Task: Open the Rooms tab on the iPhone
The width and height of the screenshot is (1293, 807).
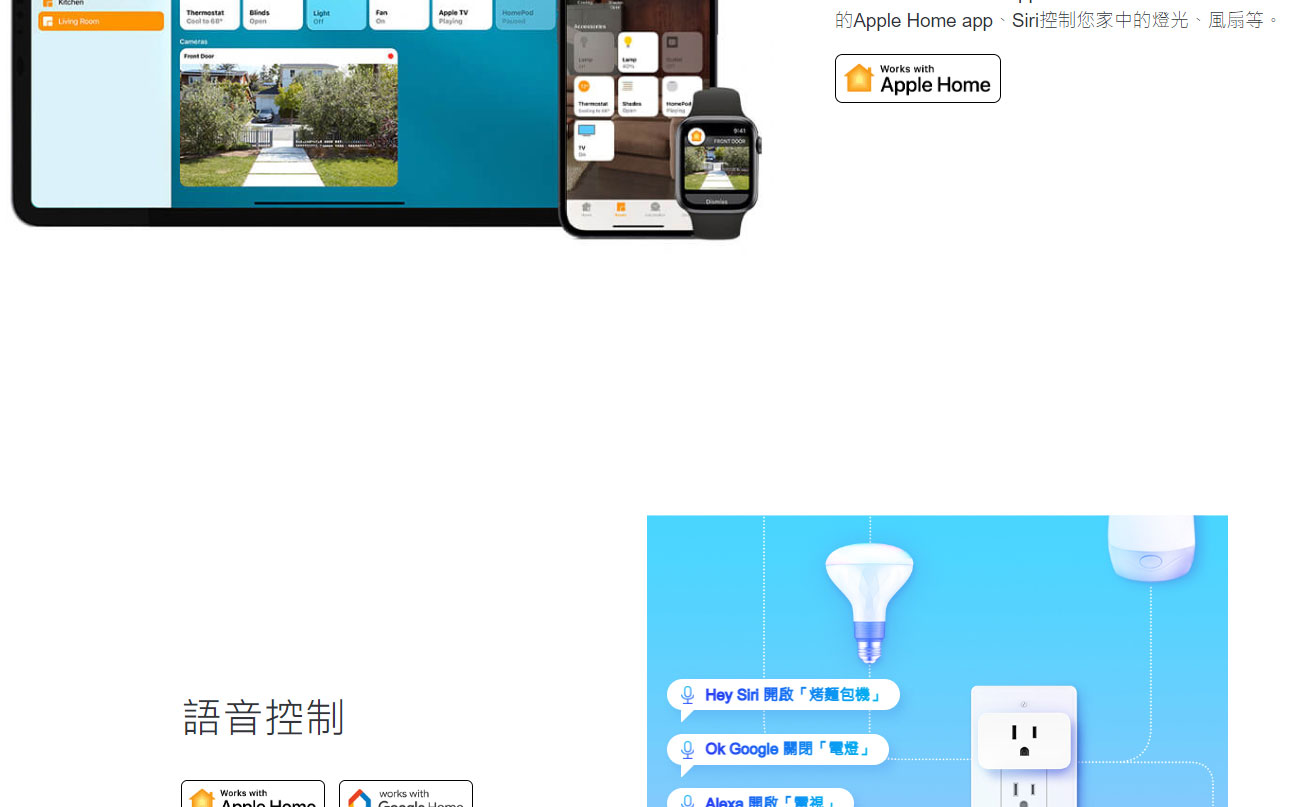Action: click(x=620, y=210)
